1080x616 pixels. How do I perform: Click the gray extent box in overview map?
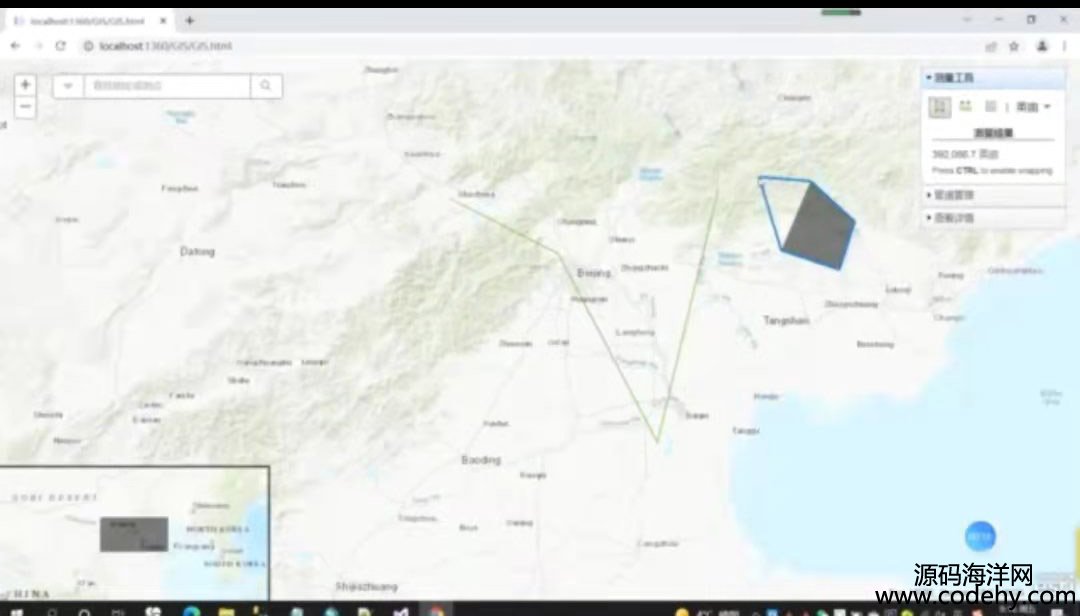point(134,534)
